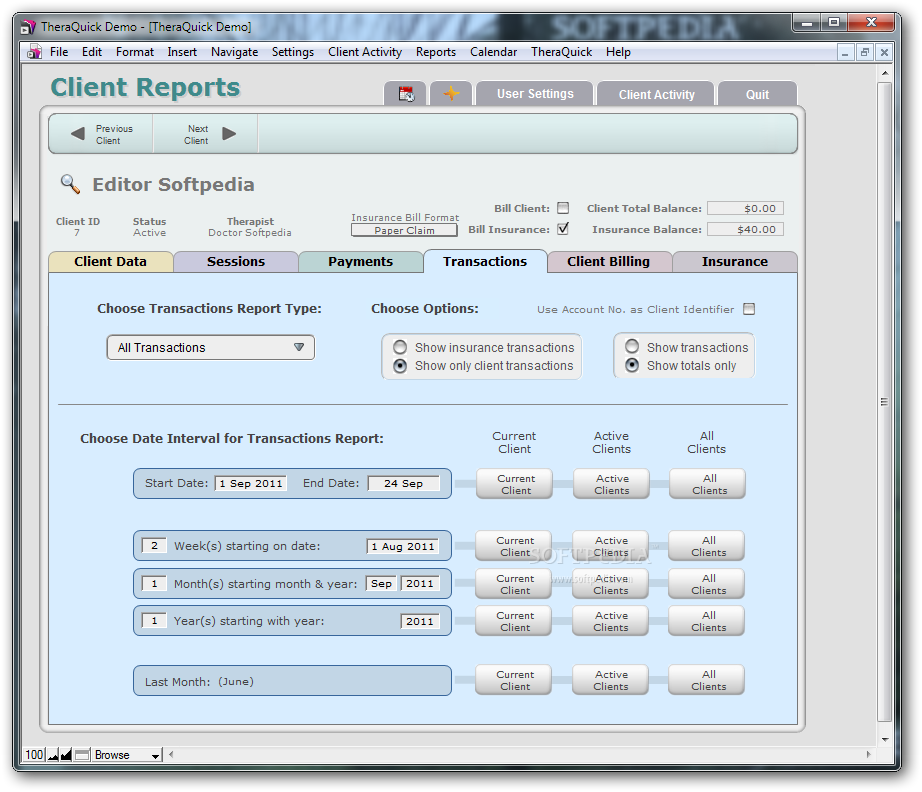Click the number of months field
The image size is (922, 792).
point(154,583)
